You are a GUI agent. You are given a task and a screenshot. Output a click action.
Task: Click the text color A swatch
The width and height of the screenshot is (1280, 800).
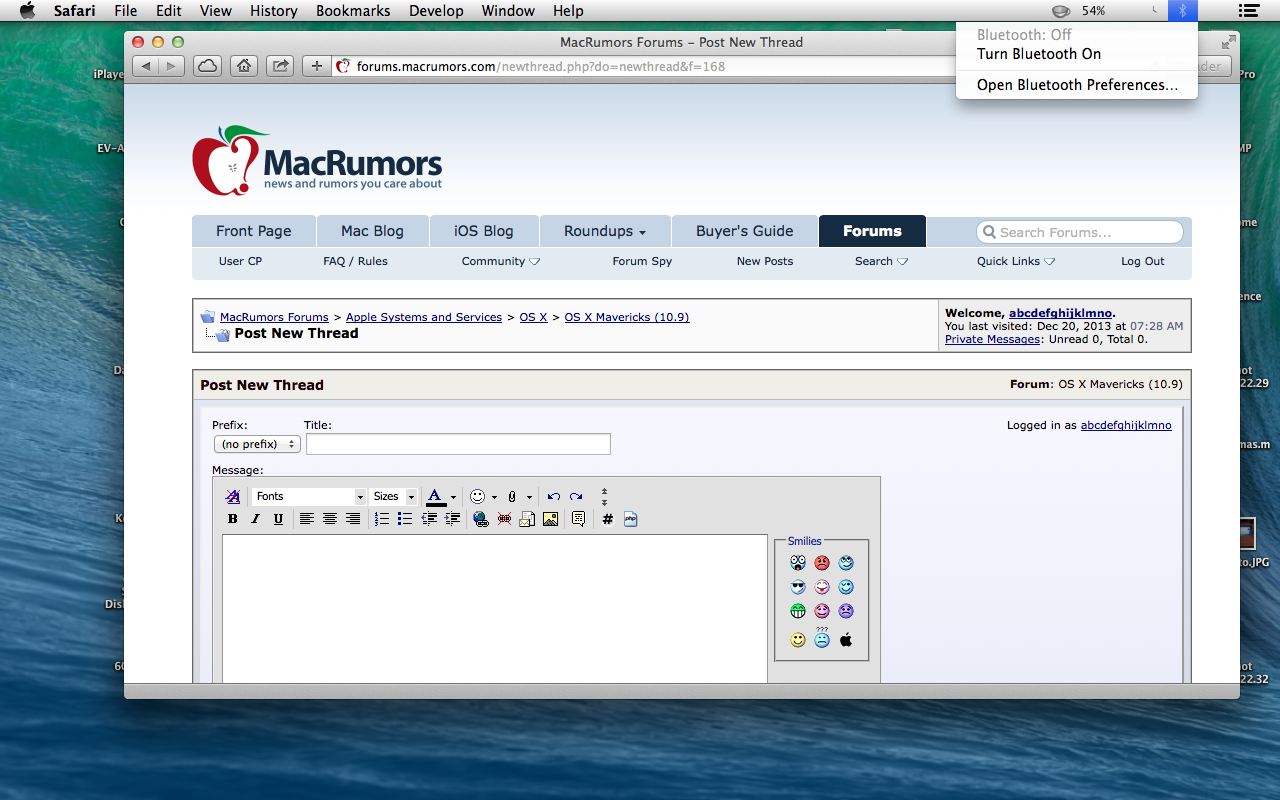point(436,497)
